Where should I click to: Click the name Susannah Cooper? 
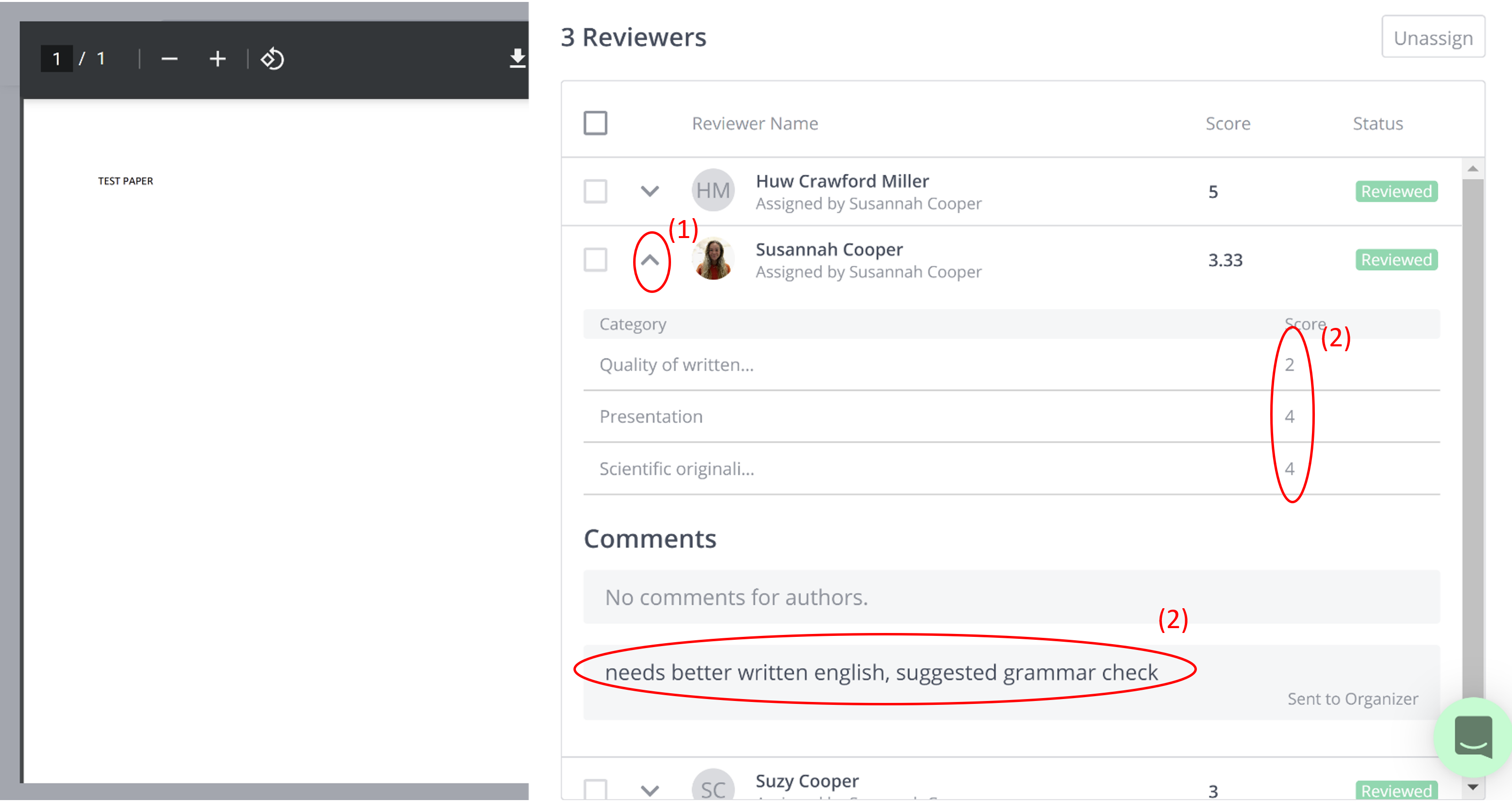pyautogui.click(x=829, y=249)
